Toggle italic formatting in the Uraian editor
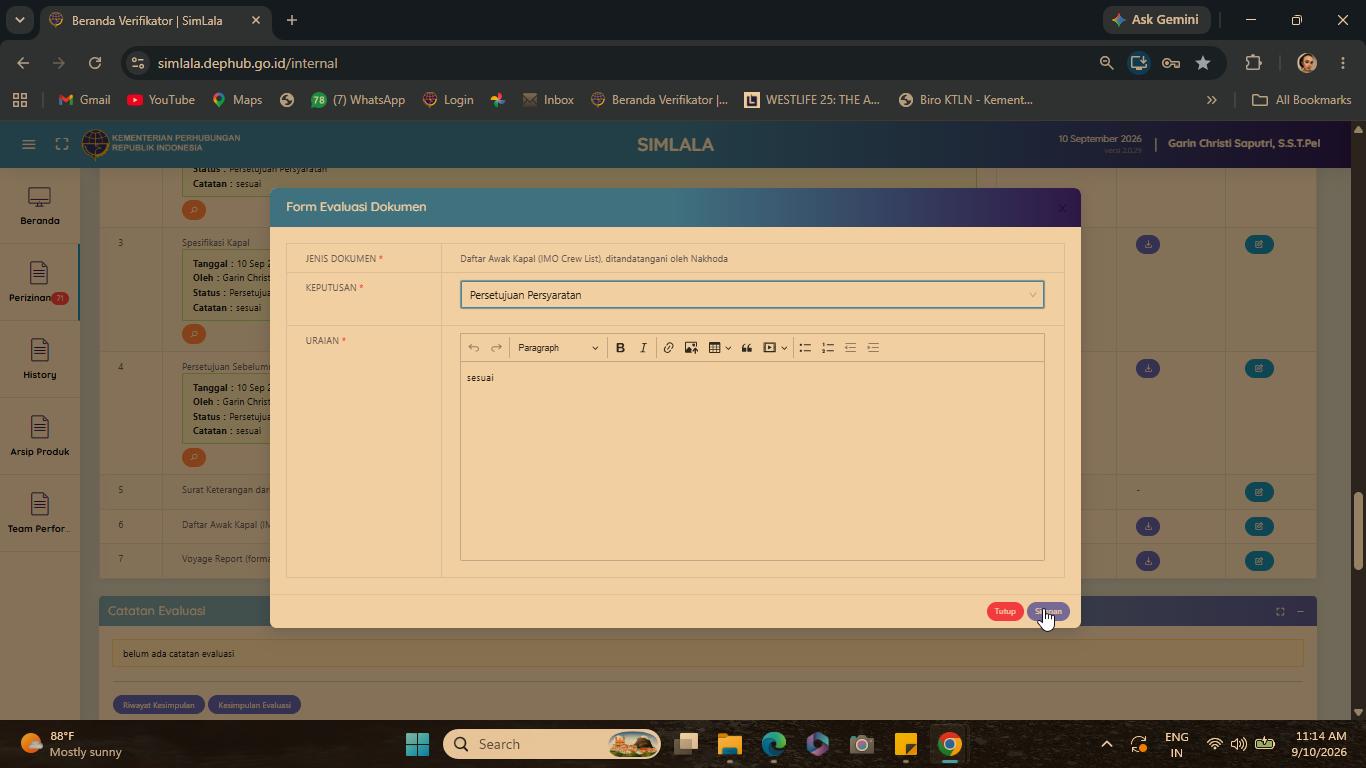1366x768 pixels. 643,348
